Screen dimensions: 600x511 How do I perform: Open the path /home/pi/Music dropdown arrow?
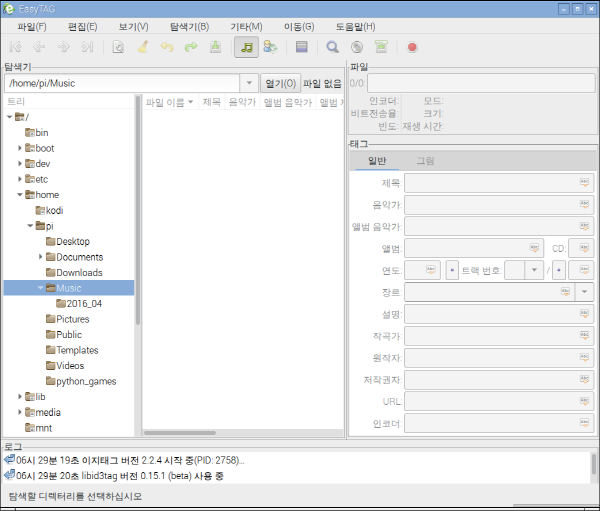(x=249, y=83)
